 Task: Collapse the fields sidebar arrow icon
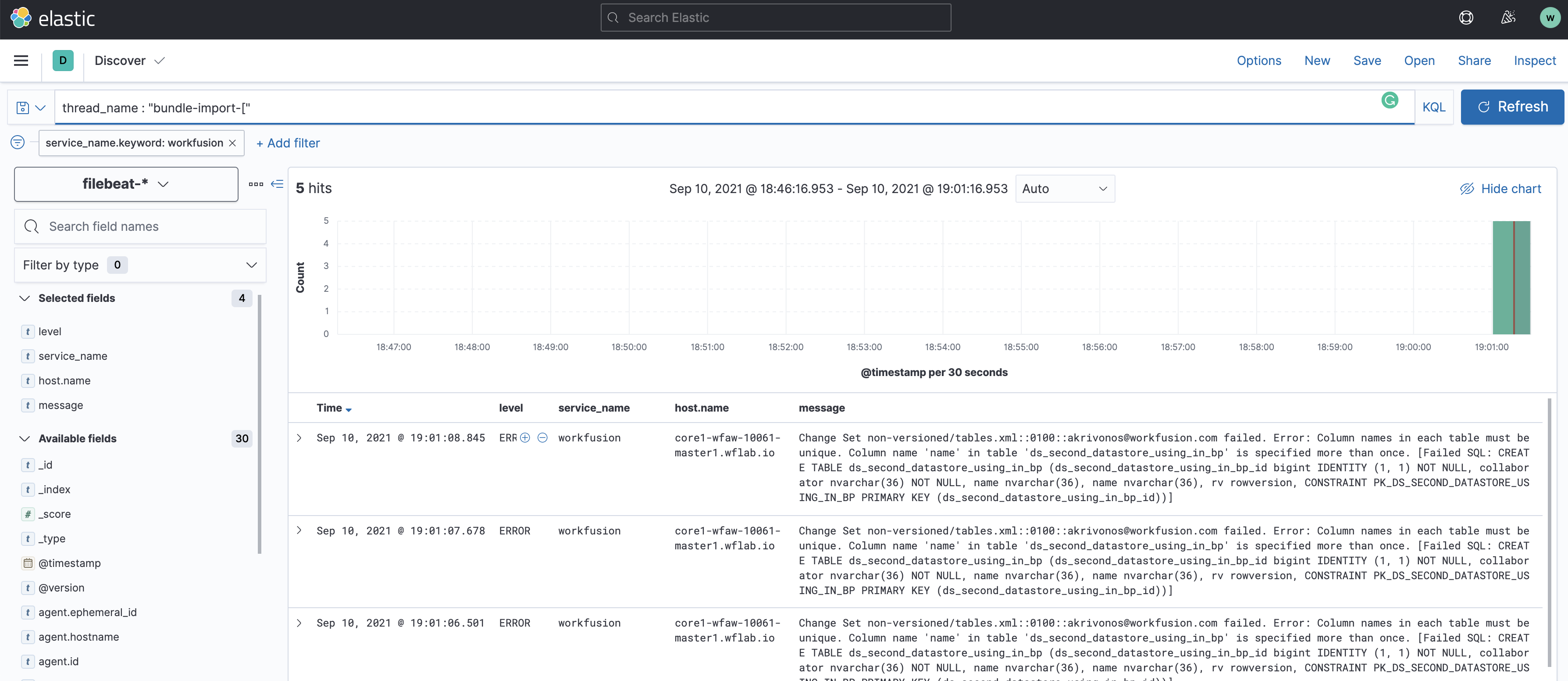coord(277,184)
